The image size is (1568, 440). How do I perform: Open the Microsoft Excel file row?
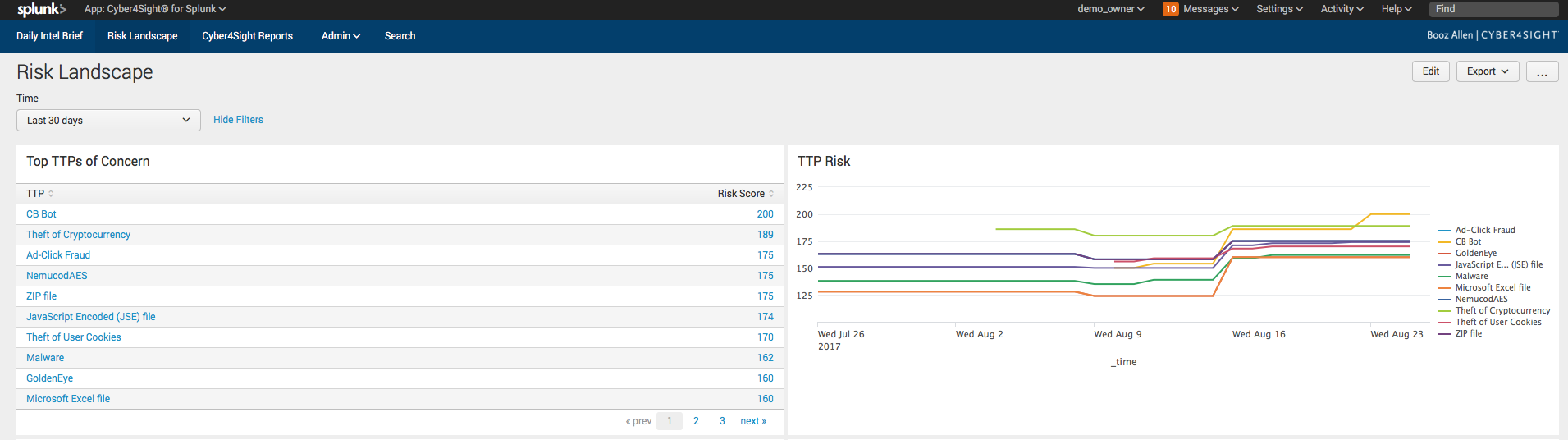point(68,399)
